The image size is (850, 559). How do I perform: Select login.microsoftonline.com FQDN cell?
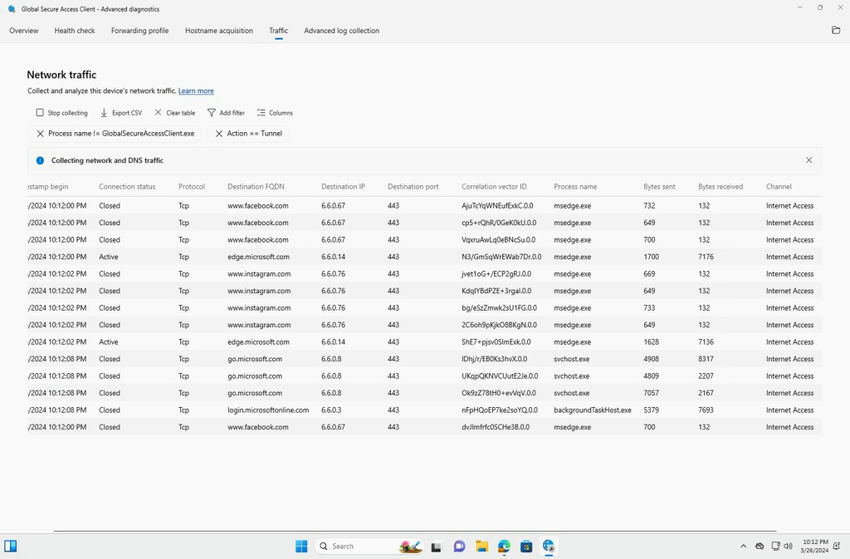(x=268, y=410)
